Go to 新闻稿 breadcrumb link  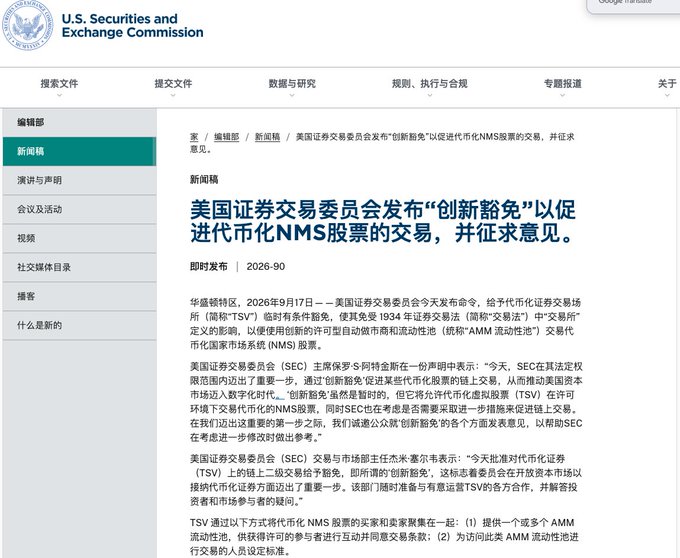[x=267, y=137]
